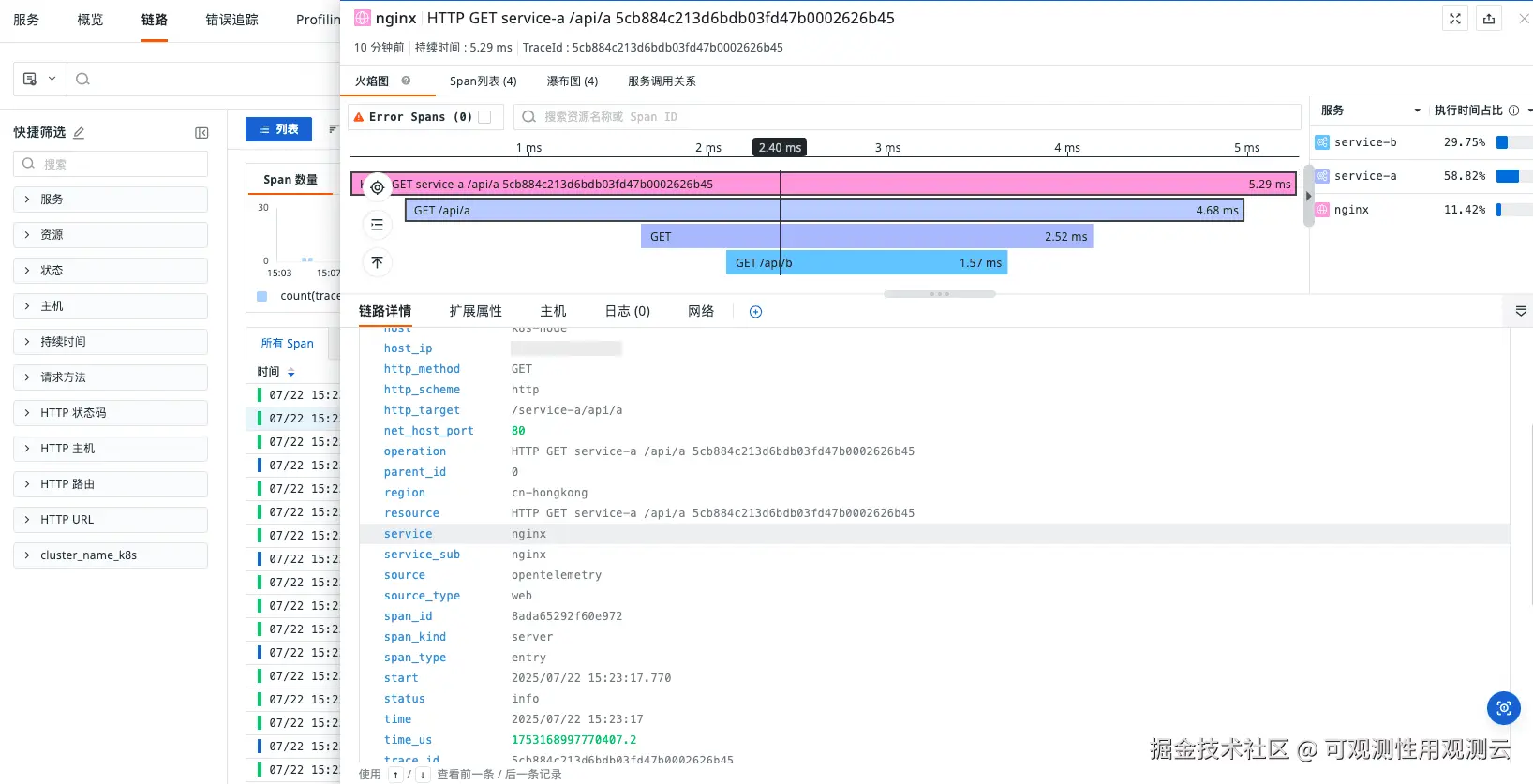Click the sort icon right of the 列表 button
This screenshot has width=1533, height=784.
(x=334, y=128)
